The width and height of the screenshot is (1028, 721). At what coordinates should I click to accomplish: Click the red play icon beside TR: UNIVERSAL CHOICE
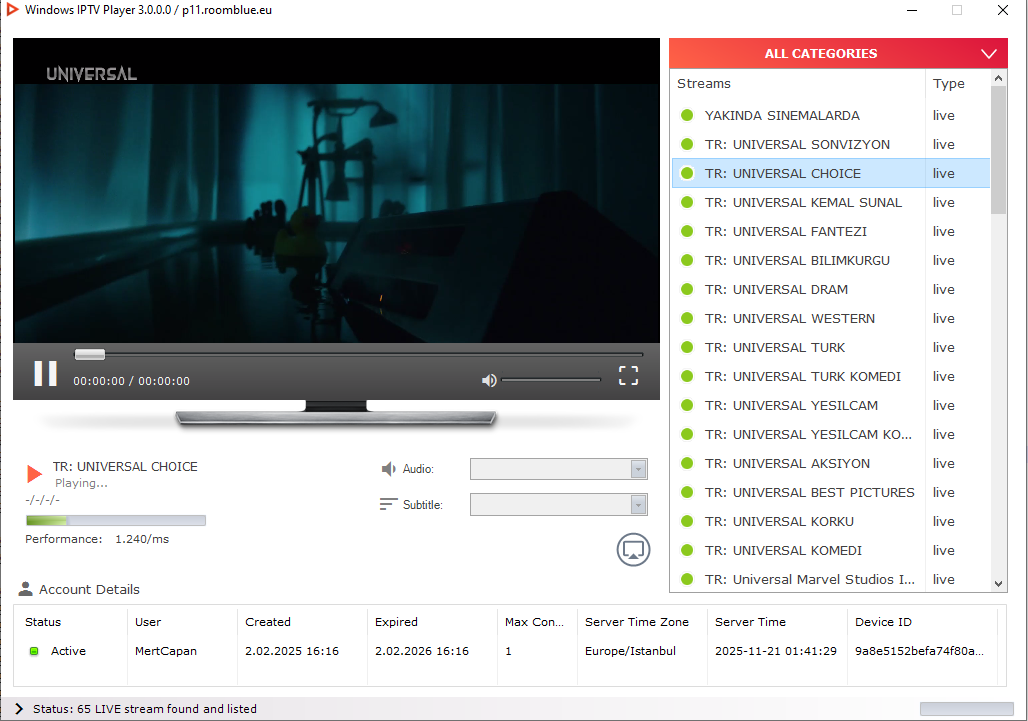click(34, 473)
